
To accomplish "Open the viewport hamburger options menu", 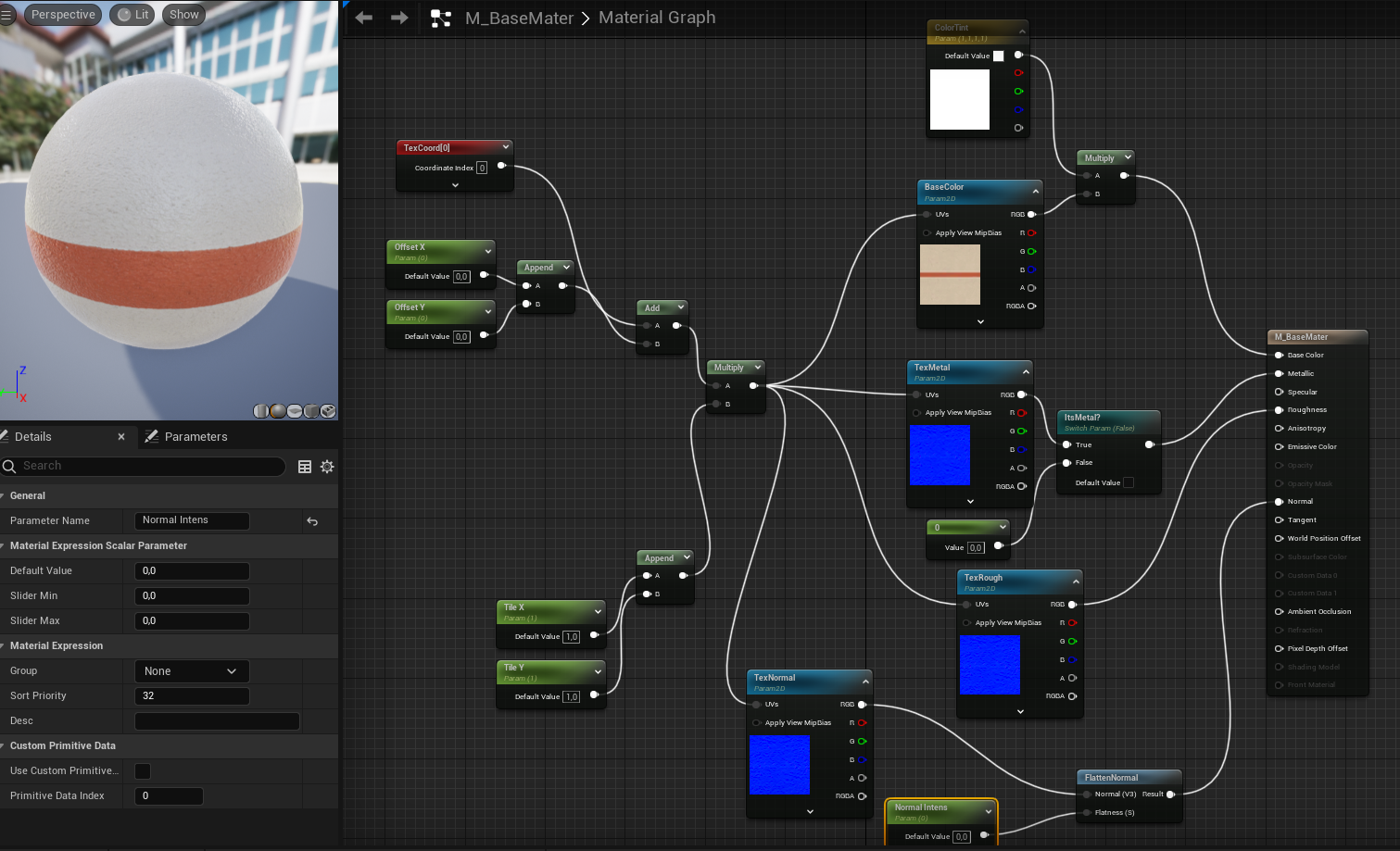I will coord(7,15).
